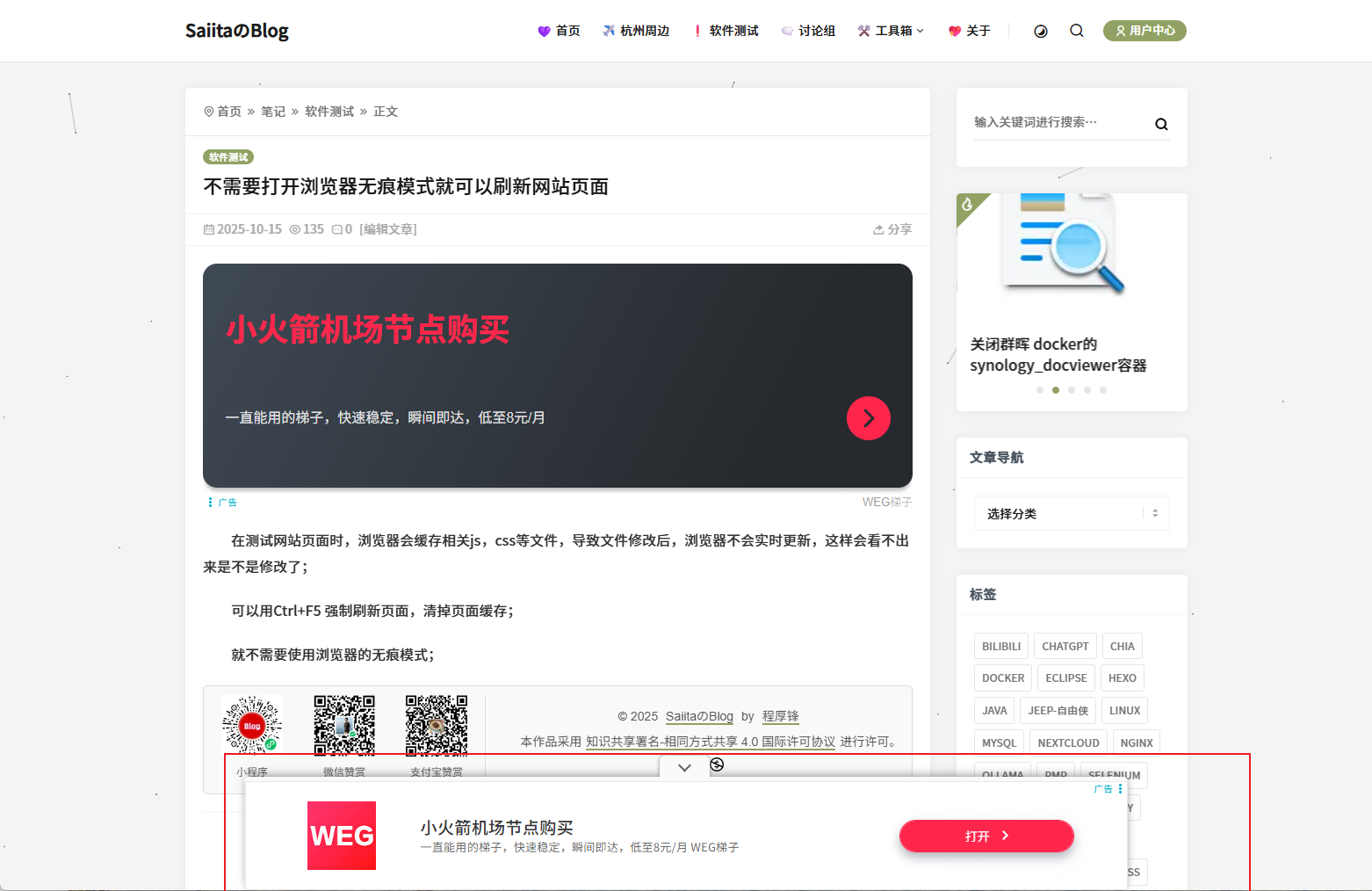Open search using the magnifier icon

pos(1077,31)
